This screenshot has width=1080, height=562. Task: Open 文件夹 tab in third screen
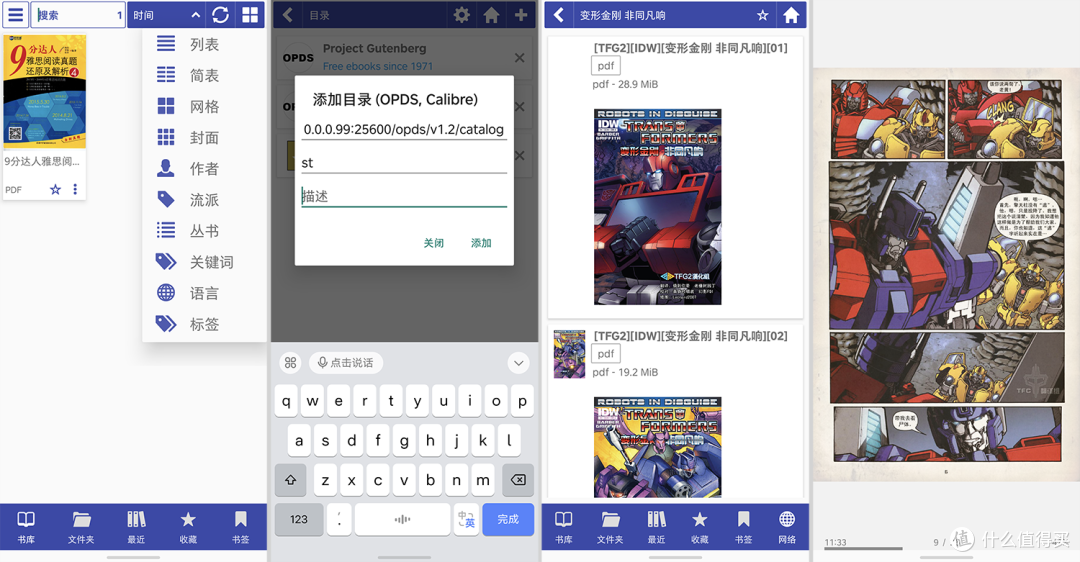610,527
